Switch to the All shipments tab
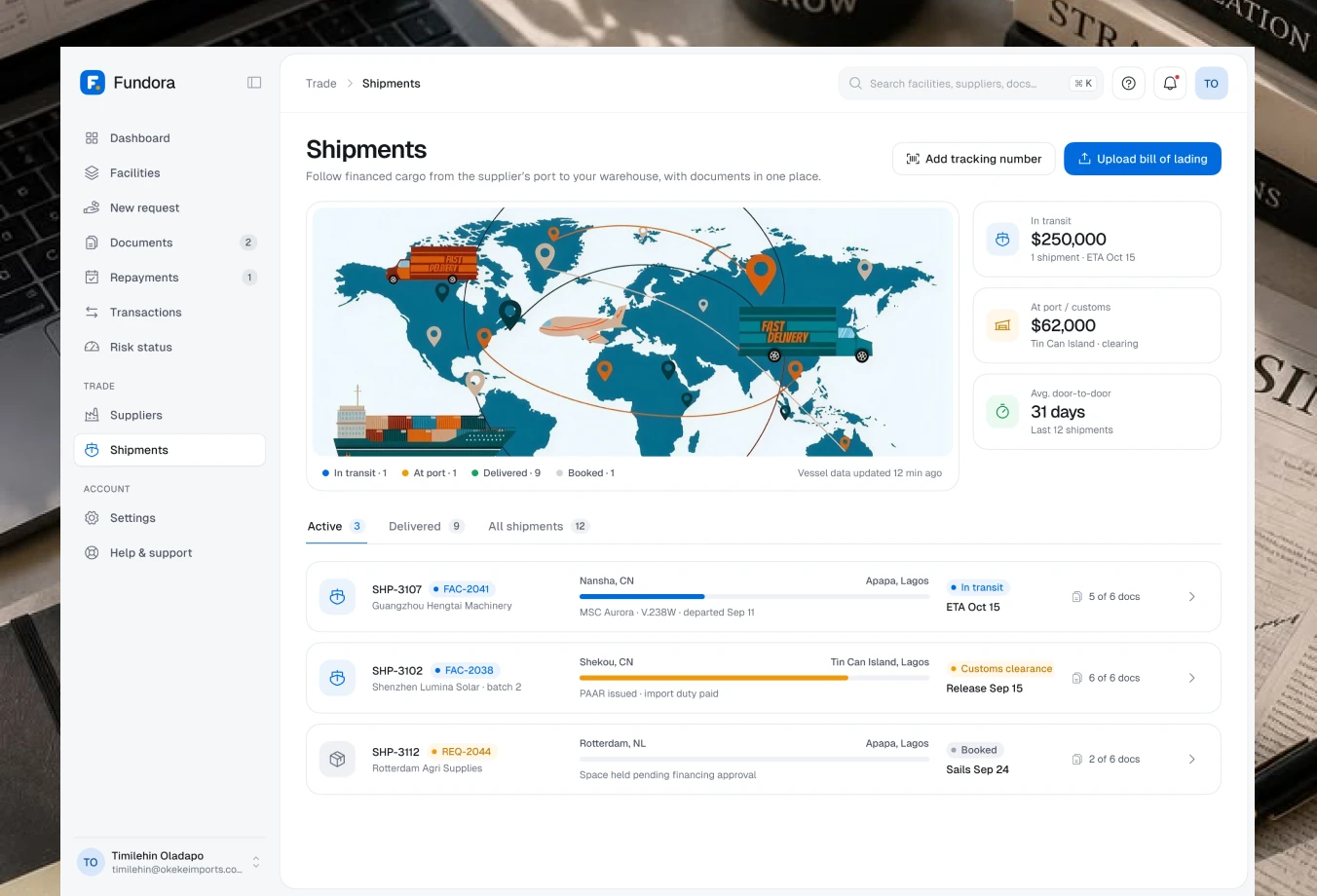The image size is (1317, 896). click(539, 526)
